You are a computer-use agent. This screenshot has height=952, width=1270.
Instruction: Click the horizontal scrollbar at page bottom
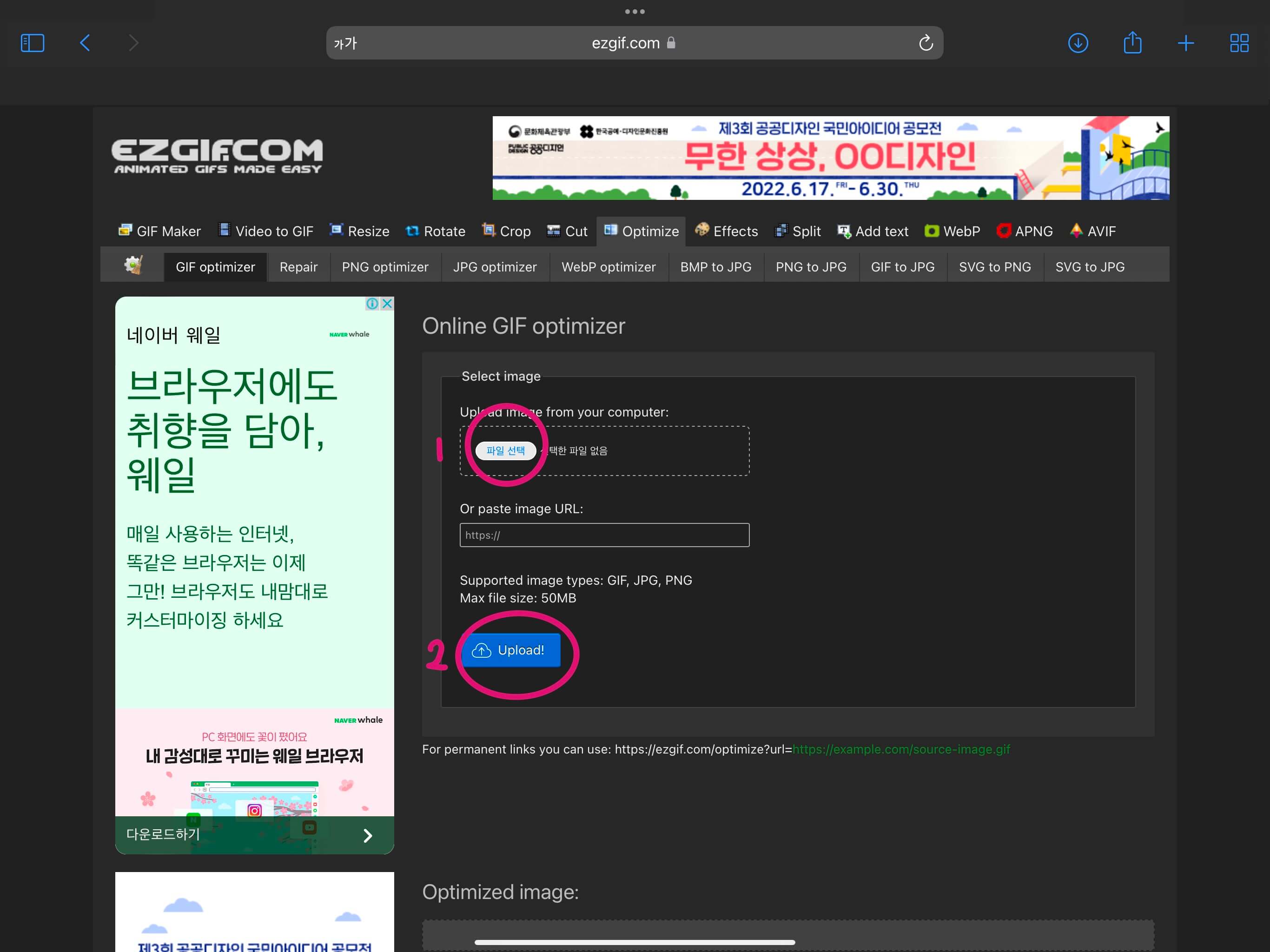(x=635, y=942)
